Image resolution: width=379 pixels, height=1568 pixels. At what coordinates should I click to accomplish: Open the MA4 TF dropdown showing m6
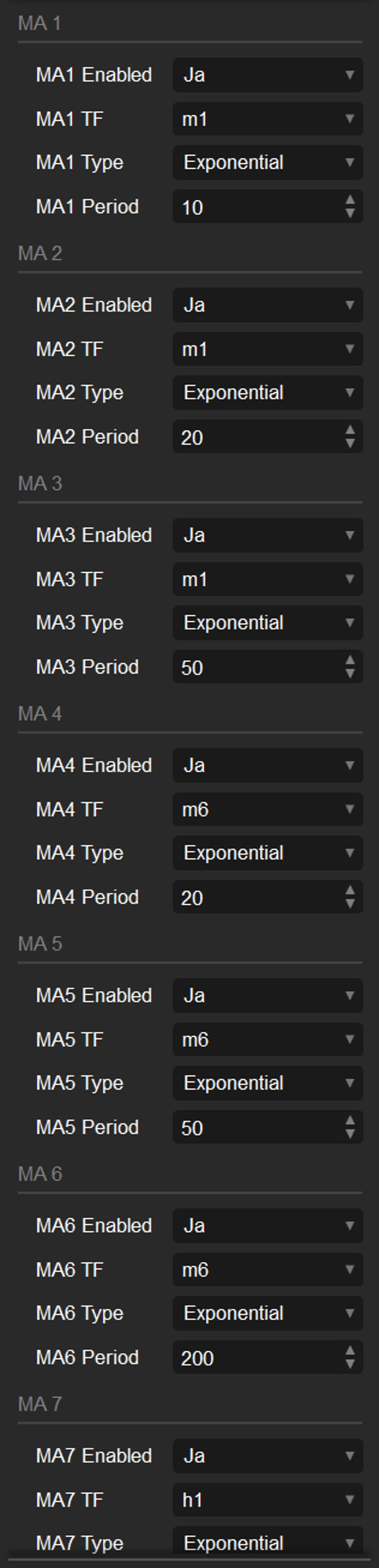pos(267,810)
